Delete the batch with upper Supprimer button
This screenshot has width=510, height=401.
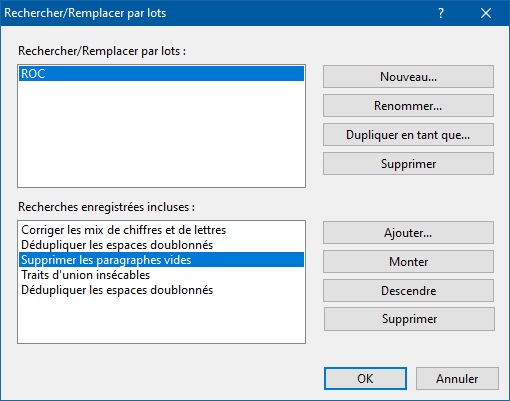click(408, 164)
